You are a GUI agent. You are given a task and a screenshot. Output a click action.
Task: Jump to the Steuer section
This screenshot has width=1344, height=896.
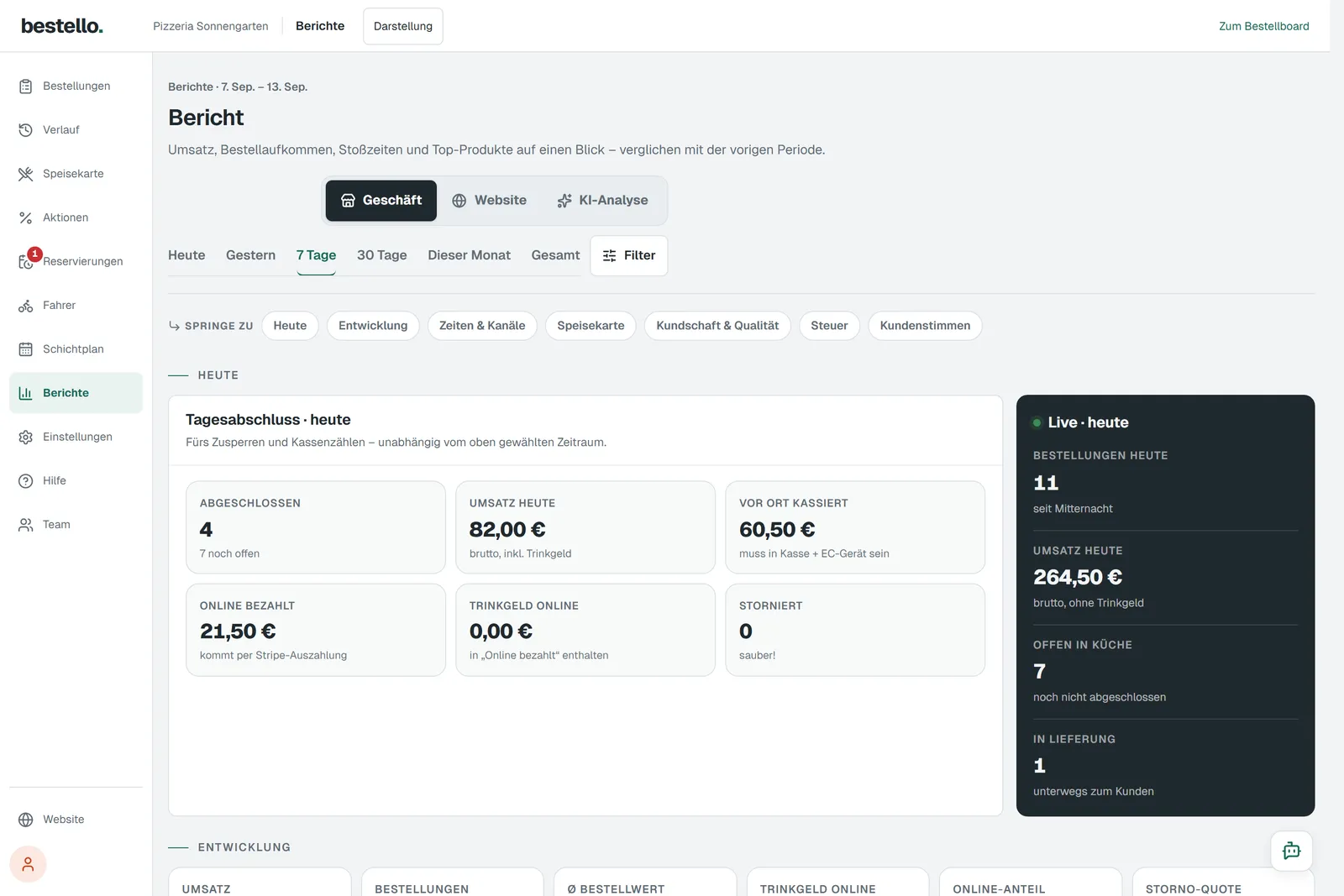(829, 326)
